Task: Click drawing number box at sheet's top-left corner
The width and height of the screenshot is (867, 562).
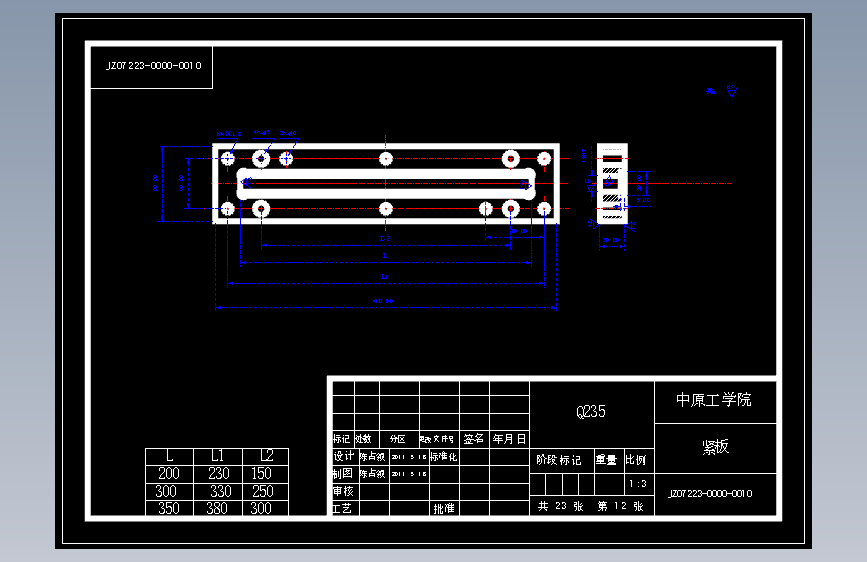Action: pyautogui.click(x=152, y=67)
